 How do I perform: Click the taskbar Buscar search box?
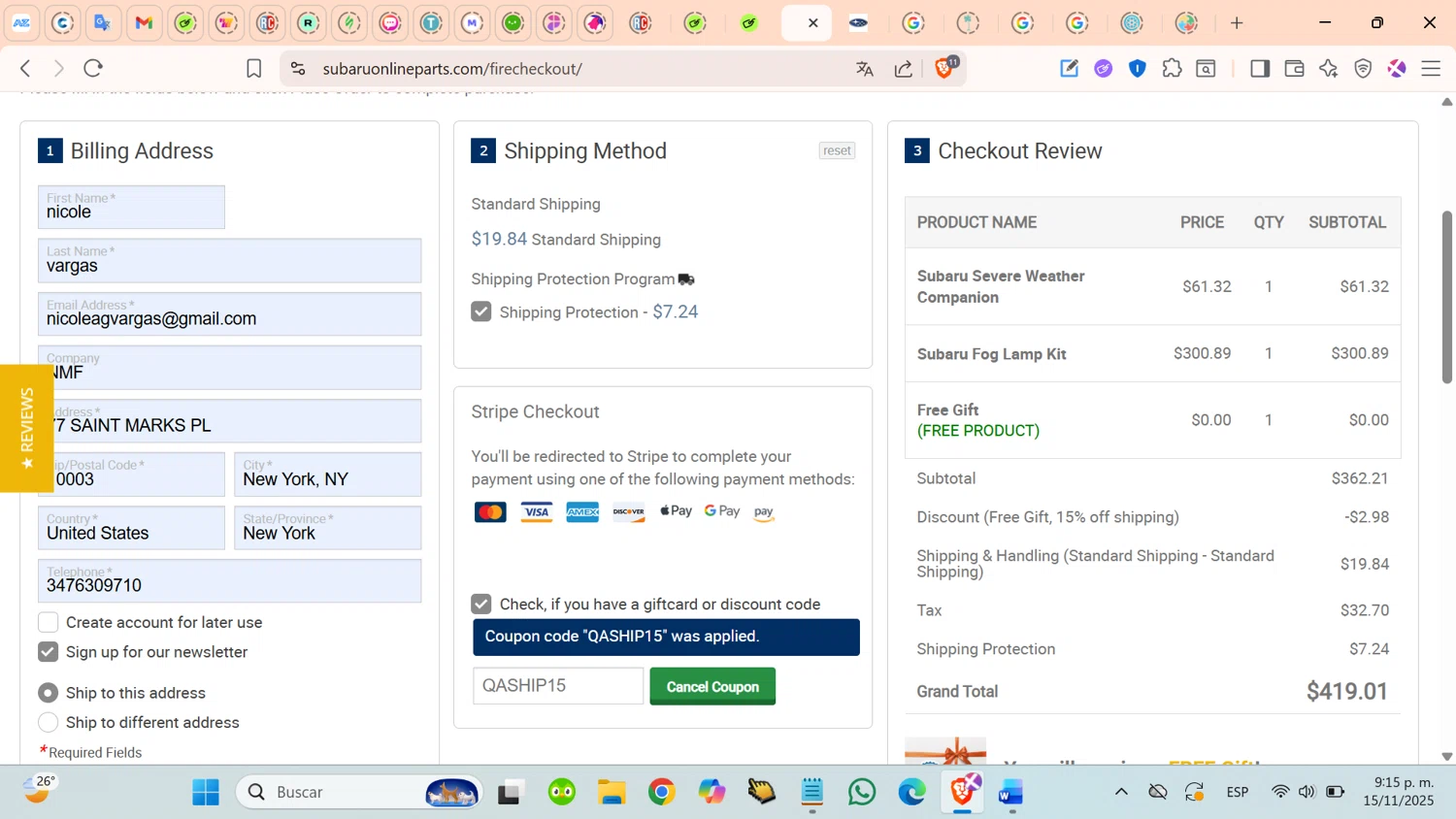coord(359,792)
